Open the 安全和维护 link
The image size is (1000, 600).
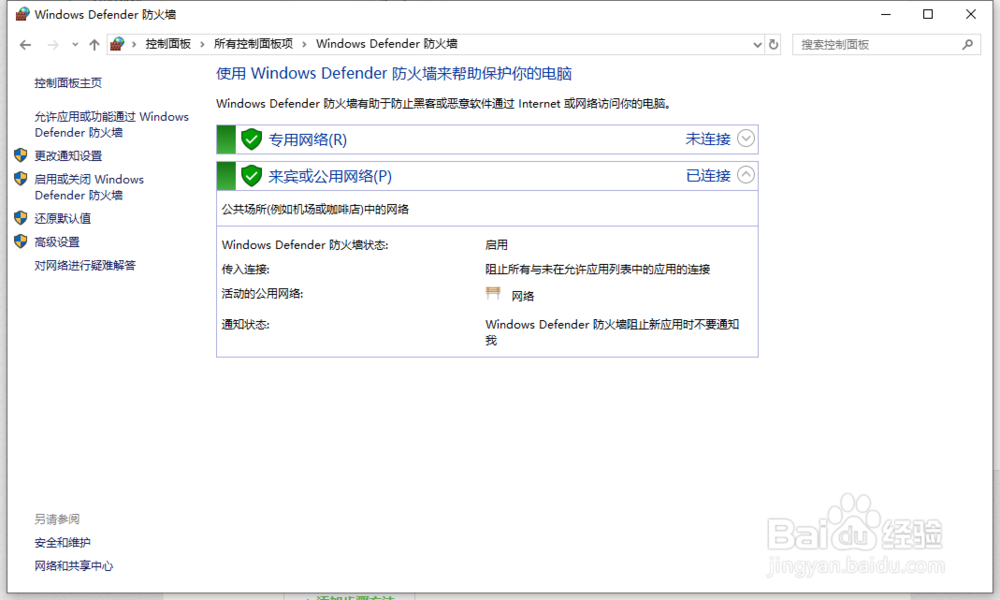62,541
